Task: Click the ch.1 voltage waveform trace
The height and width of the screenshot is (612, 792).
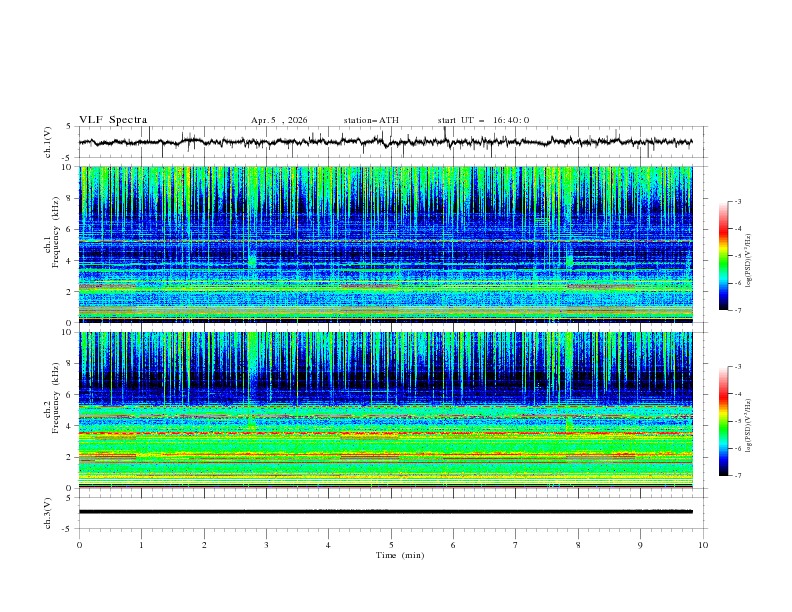Action: pos(385,142)
